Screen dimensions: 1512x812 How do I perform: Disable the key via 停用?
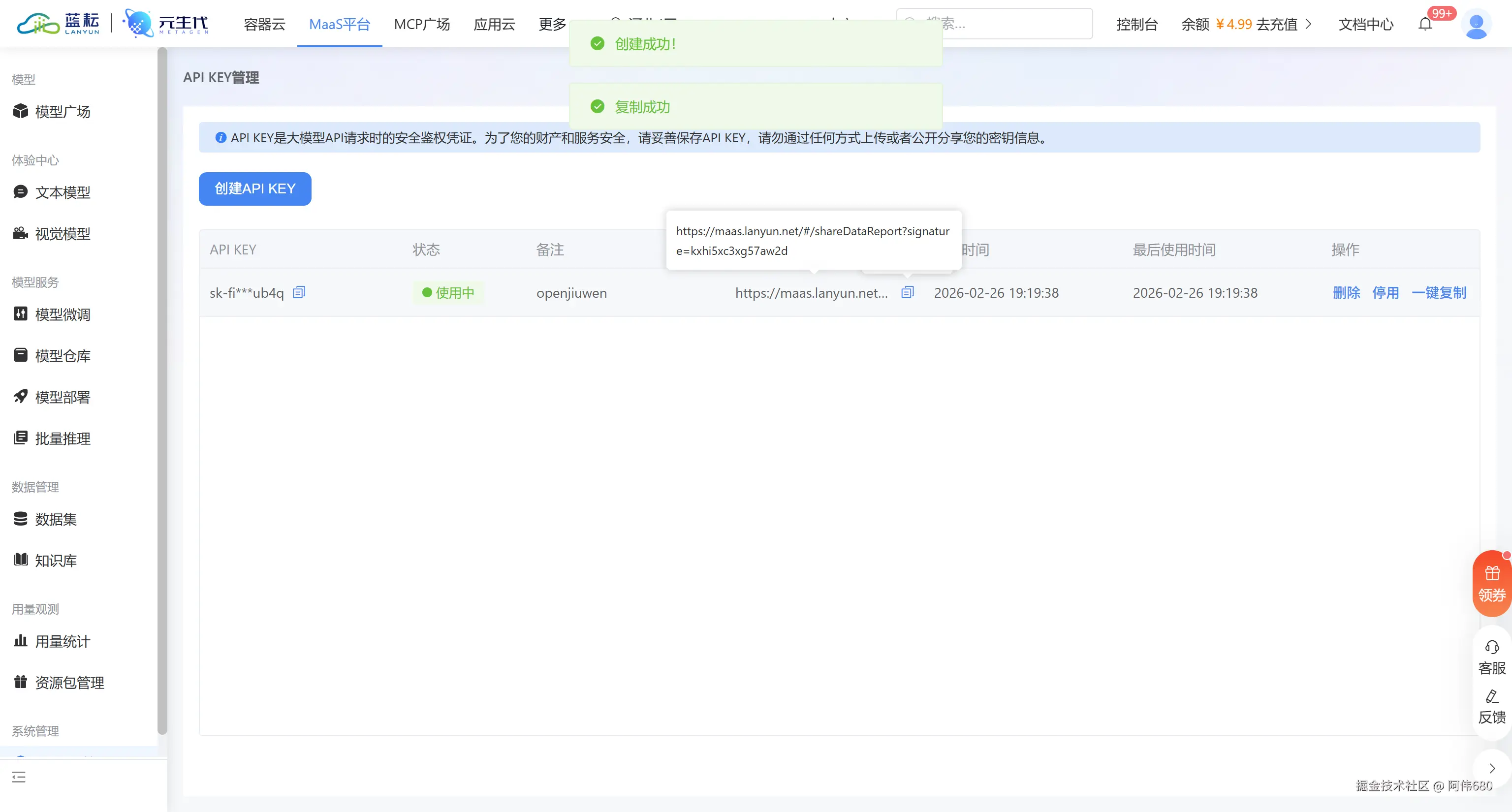click(1385, 293)
